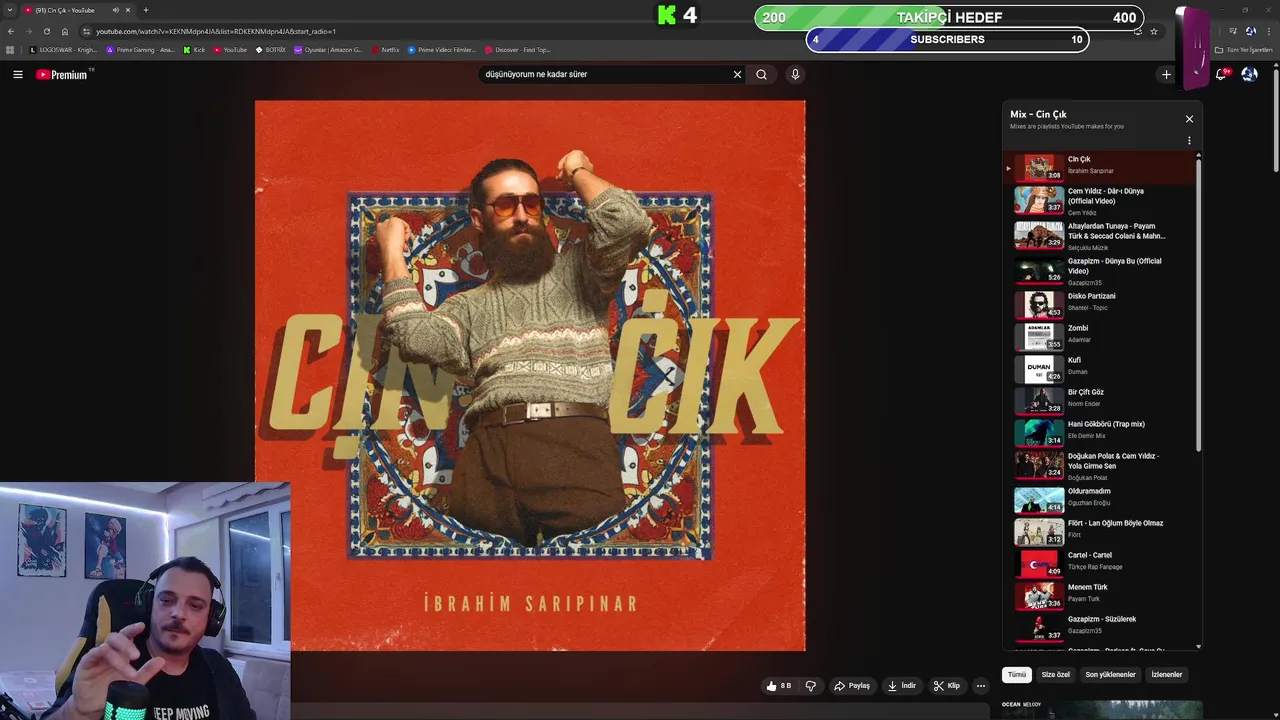The height and width of the screenshot is (720, 1280).
Task: Select Cartel - Cartel in the playlist
Action: pos(1100,563)
